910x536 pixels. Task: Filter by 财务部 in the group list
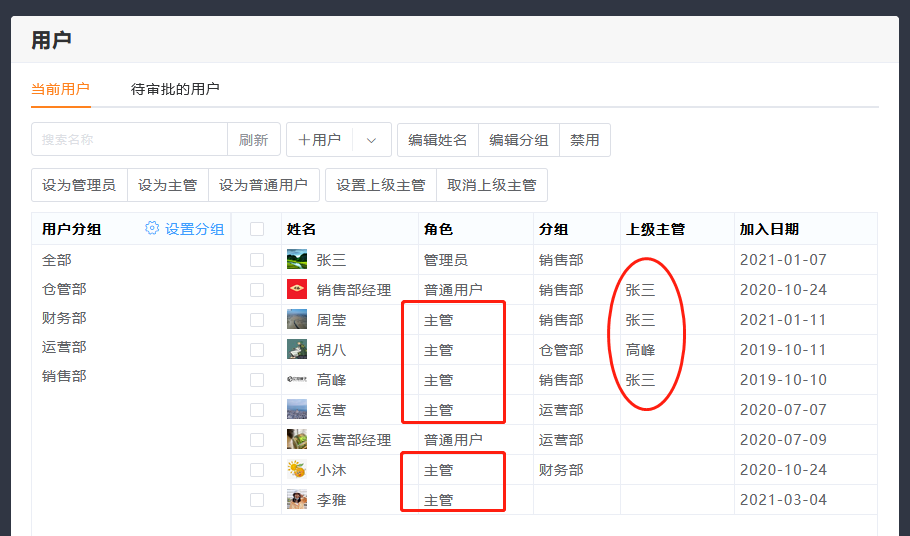[x=64, y=318]
